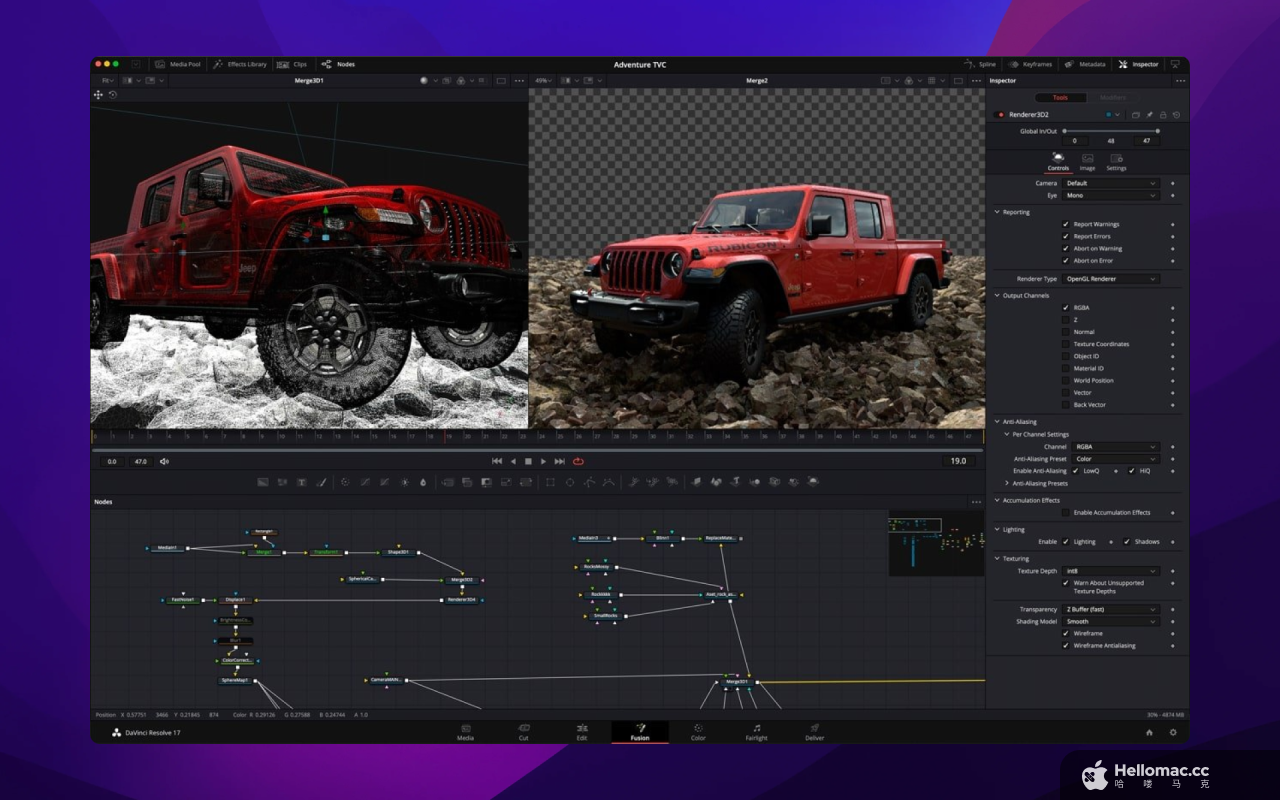Screen dimensions: 1280x800
Task: Select the Paint tool icon in toolbar
Action: coord(321,482)
